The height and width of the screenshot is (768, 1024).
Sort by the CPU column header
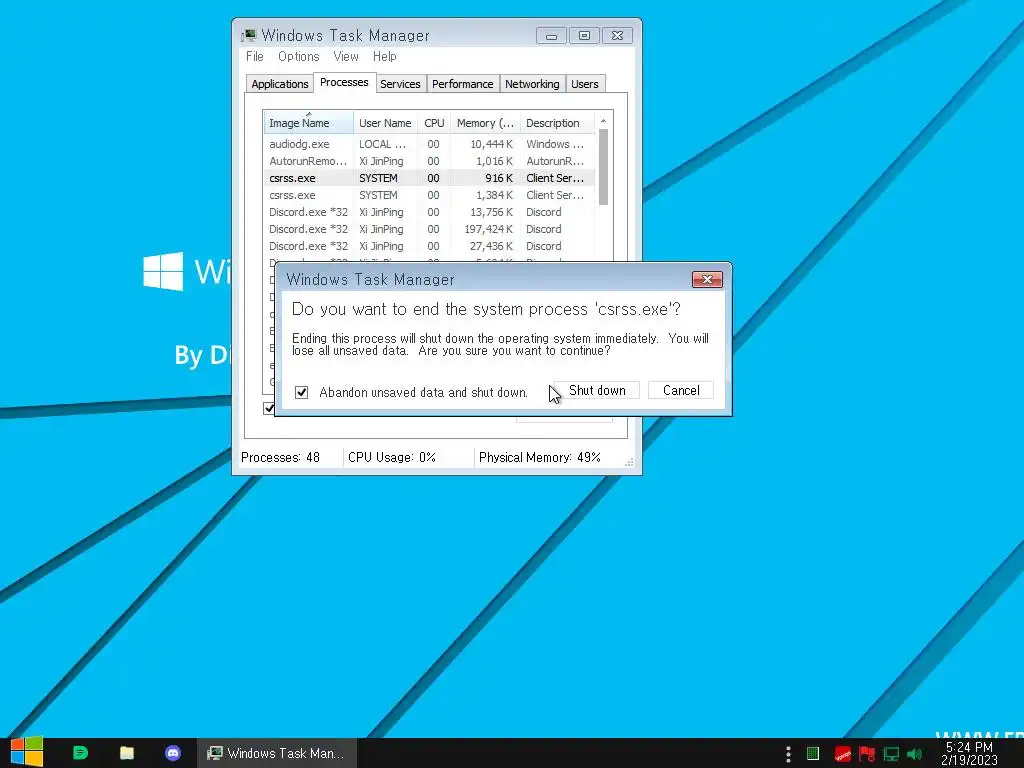pyautogui.click(x=434, y=123)
